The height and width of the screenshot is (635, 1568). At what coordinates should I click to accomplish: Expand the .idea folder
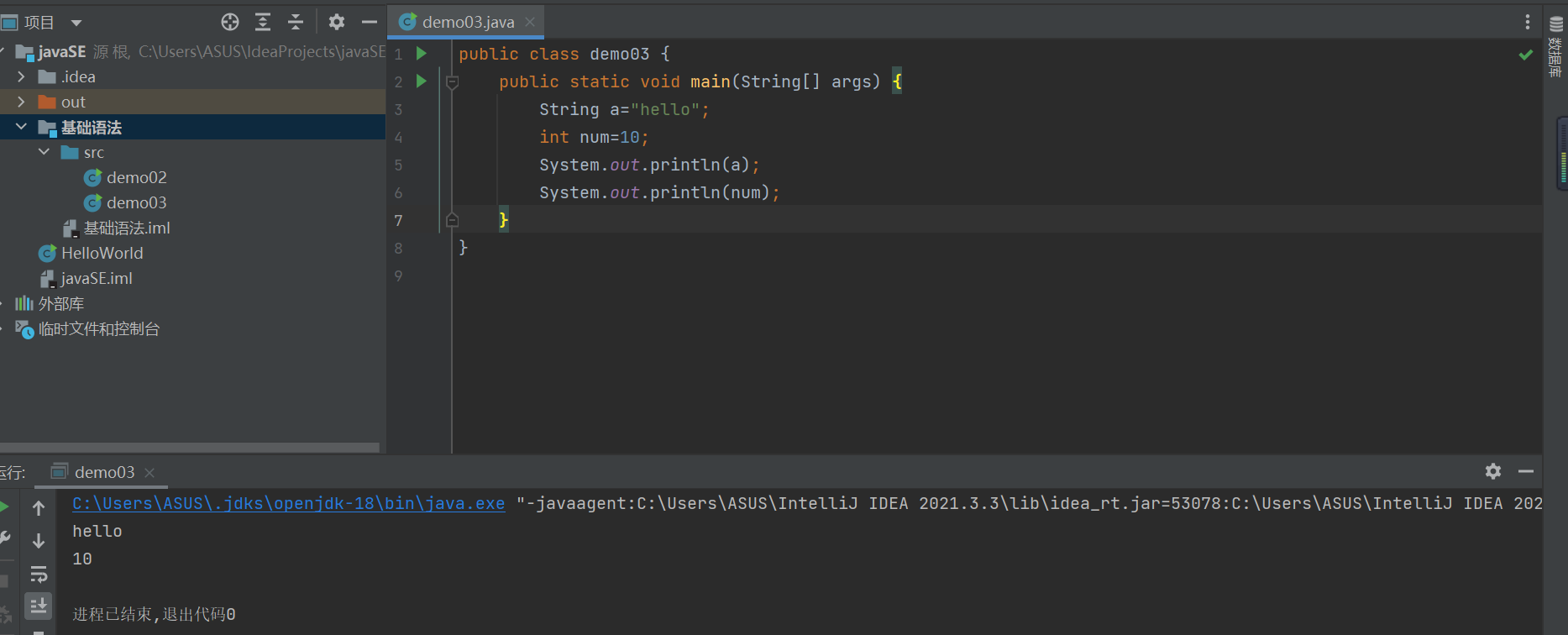pos(21,77)
